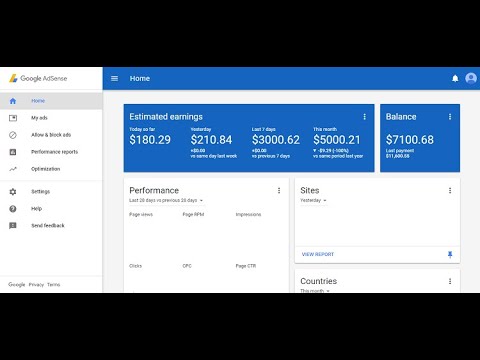
Task: Click the $7100.68 balance amount
Action: (x=410, y=140)
